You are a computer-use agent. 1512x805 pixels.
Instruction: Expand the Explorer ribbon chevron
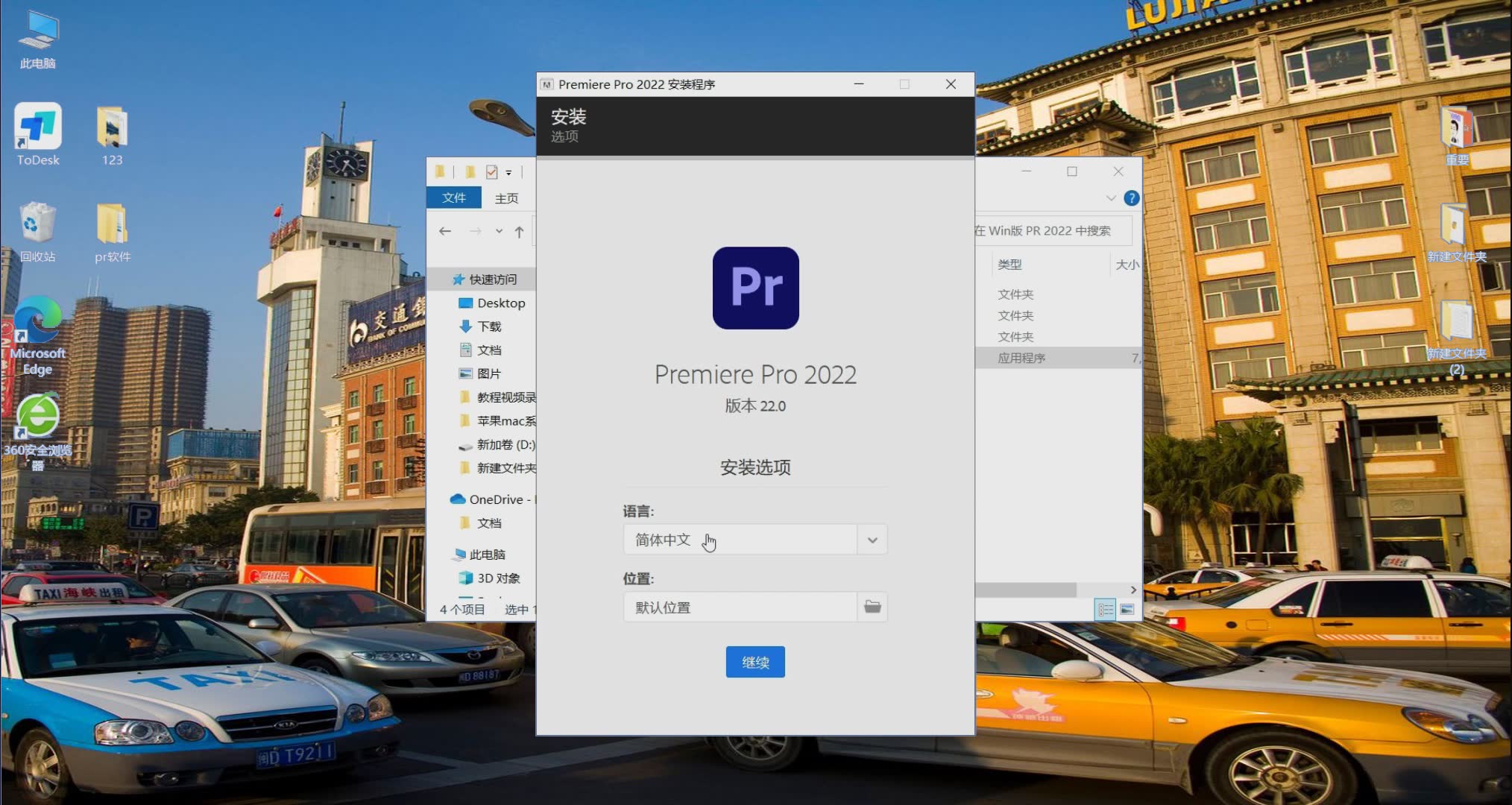pyautogui.click(x=1111, y=198)
